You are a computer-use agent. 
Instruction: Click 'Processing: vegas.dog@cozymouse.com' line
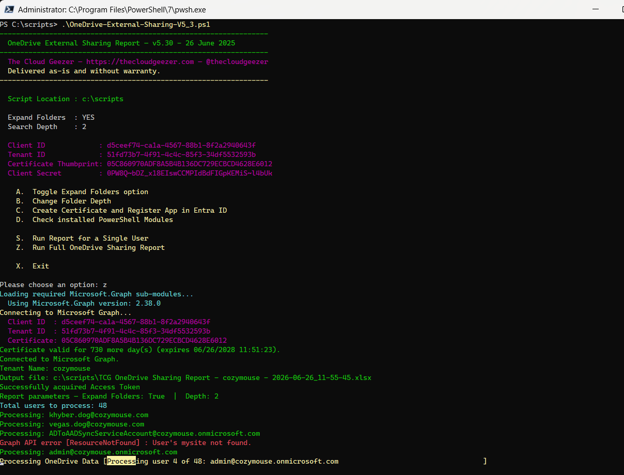click(72, 424)
